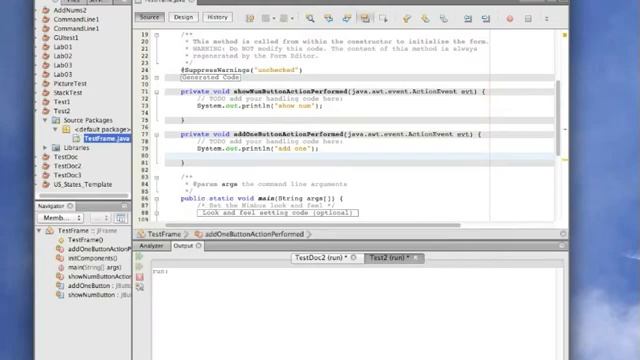Collapse the Source Packages node
Image resolution: width=640 pixels, height=360 pixels.
click(45, 120)
